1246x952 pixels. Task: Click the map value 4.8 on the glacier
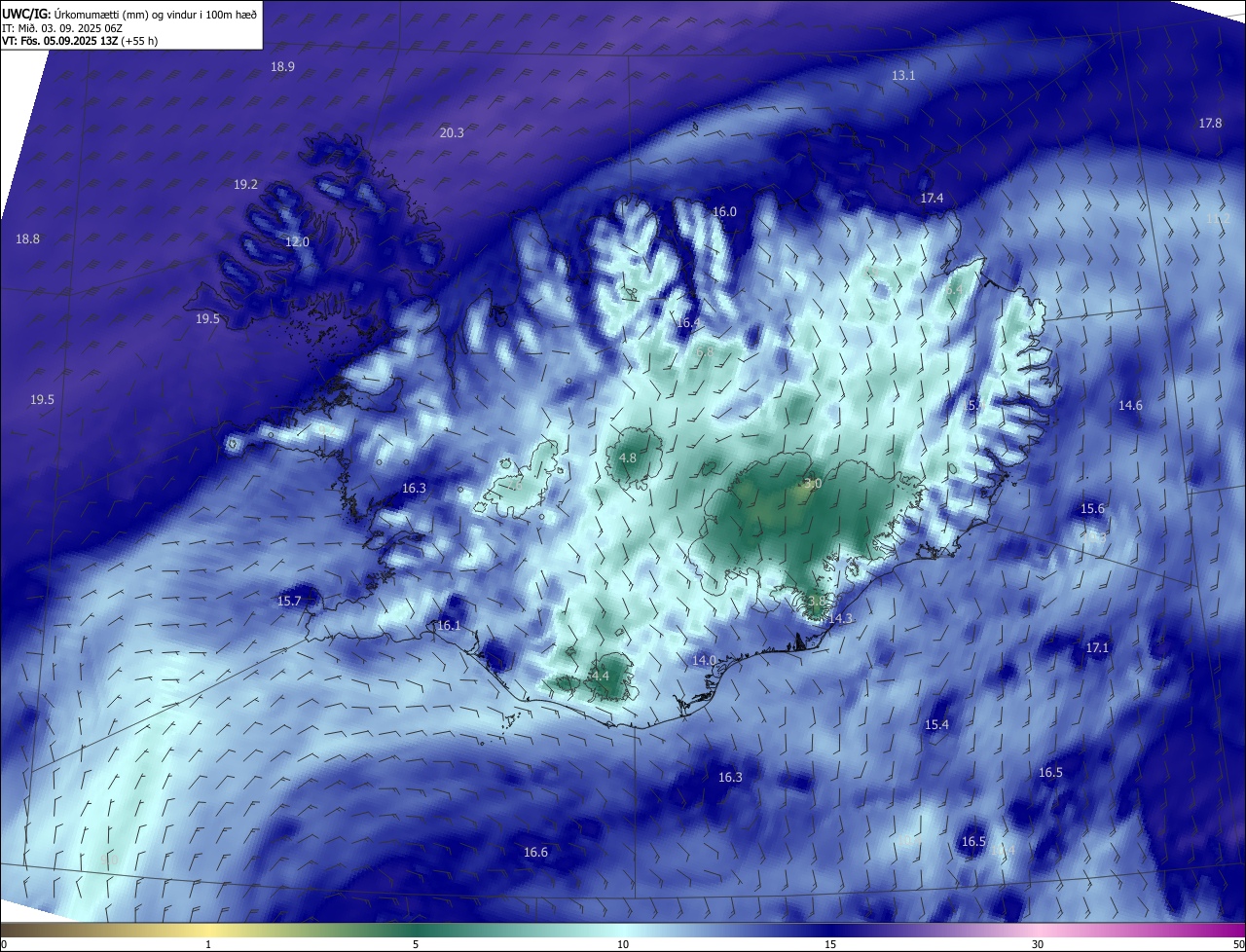[x=628, y=458]
